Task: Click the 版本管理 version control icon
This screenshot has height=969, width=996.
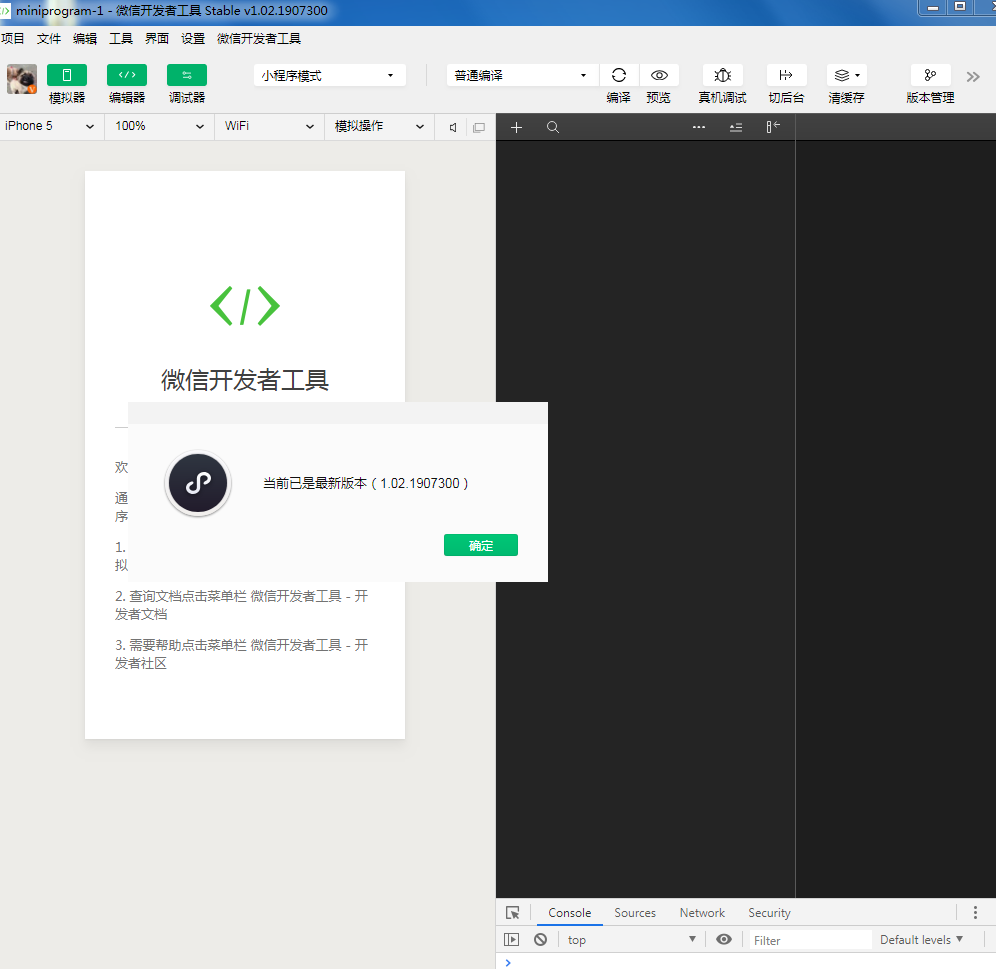Action: tap(930, 75)
